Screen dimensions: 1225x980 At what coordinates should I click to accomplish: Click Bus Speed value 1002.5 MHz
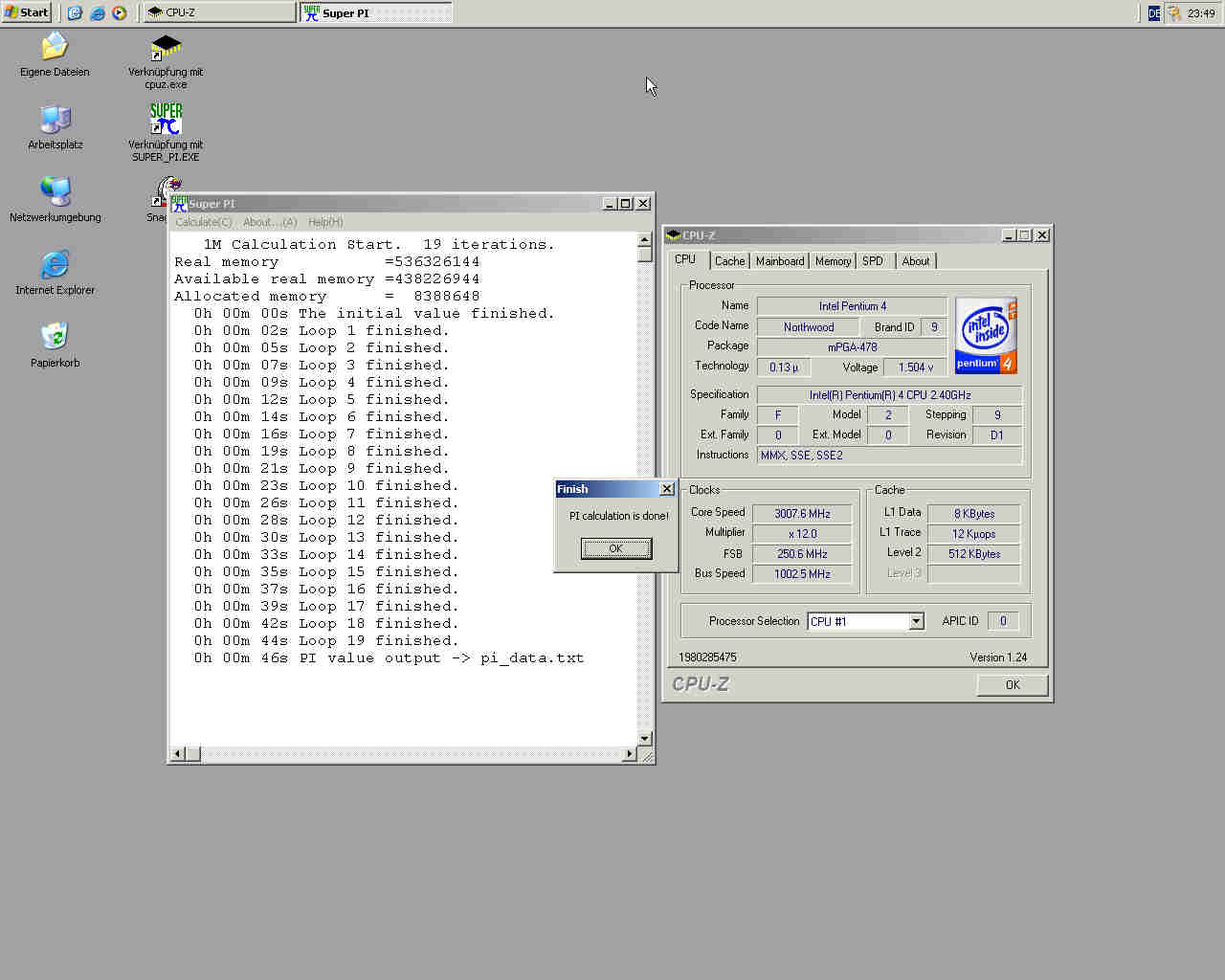tap(802, 574)
